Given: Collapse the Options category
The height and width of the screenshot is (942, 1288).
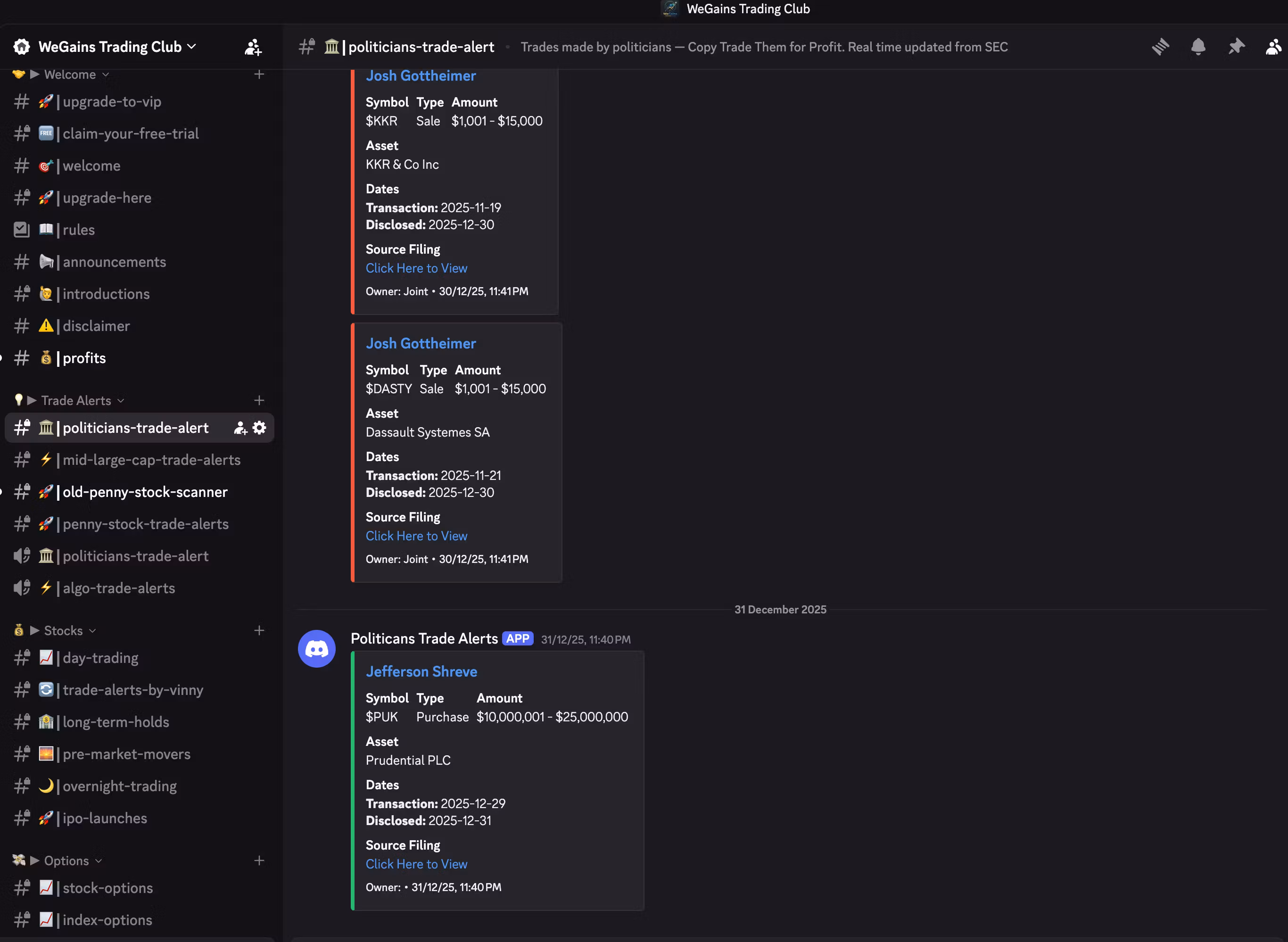Looking at the screenshot, I should [66, 860].
